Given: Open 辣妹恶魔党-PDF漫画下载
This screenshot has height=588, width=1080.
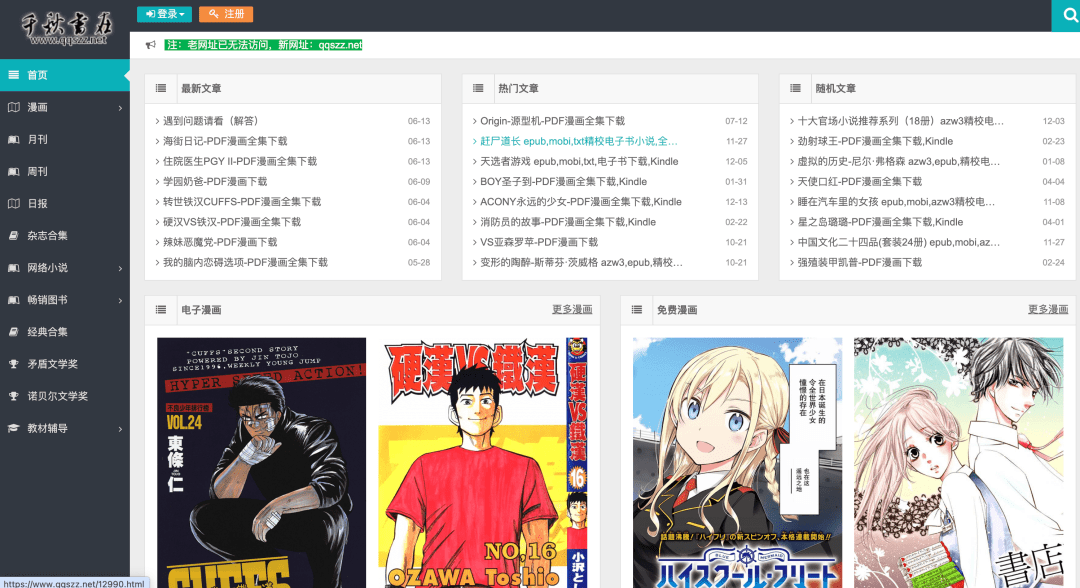Looking at the screenshot, I should point(220,242).
